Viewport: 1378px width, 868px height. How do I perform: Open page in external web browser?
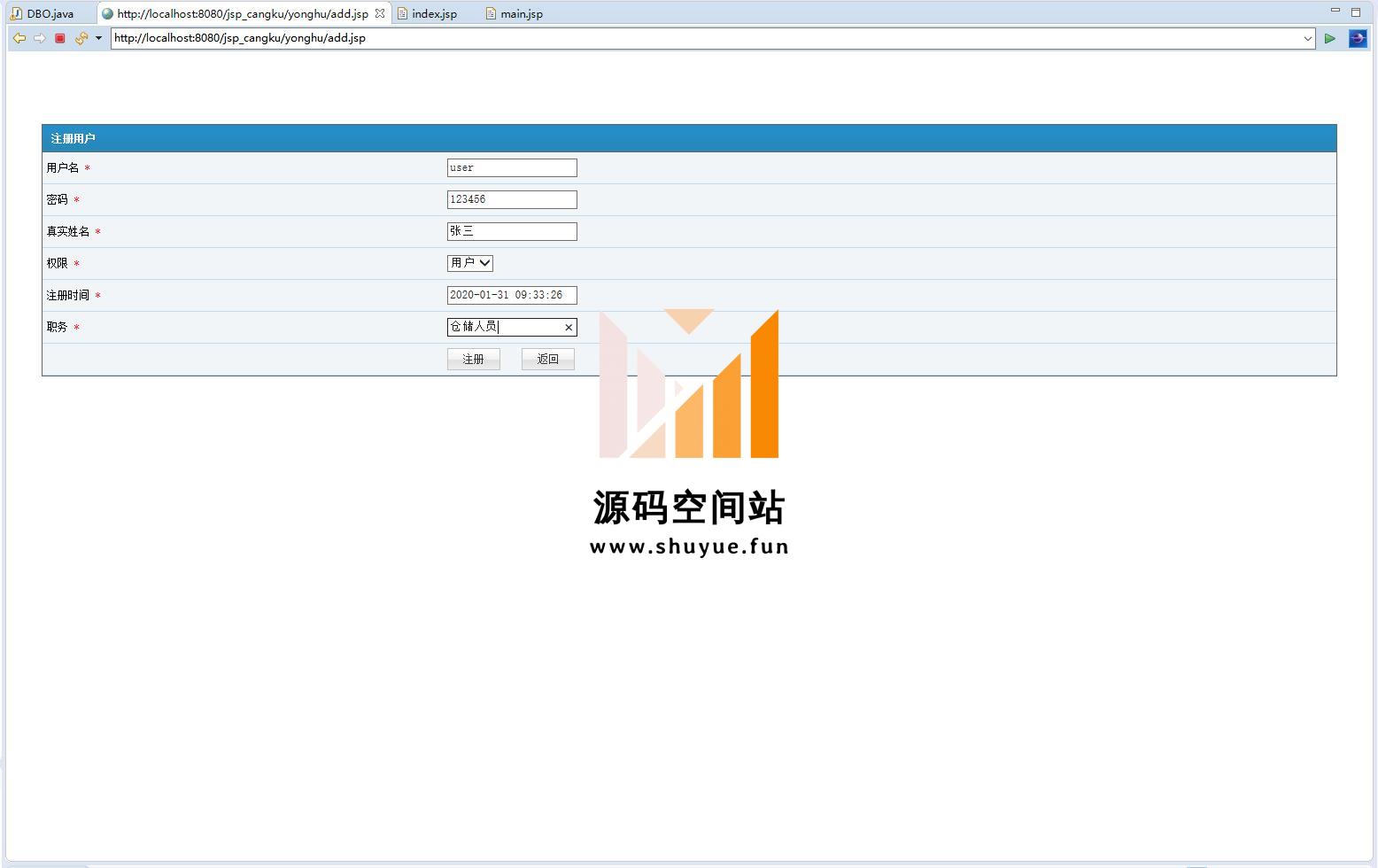1358,38
